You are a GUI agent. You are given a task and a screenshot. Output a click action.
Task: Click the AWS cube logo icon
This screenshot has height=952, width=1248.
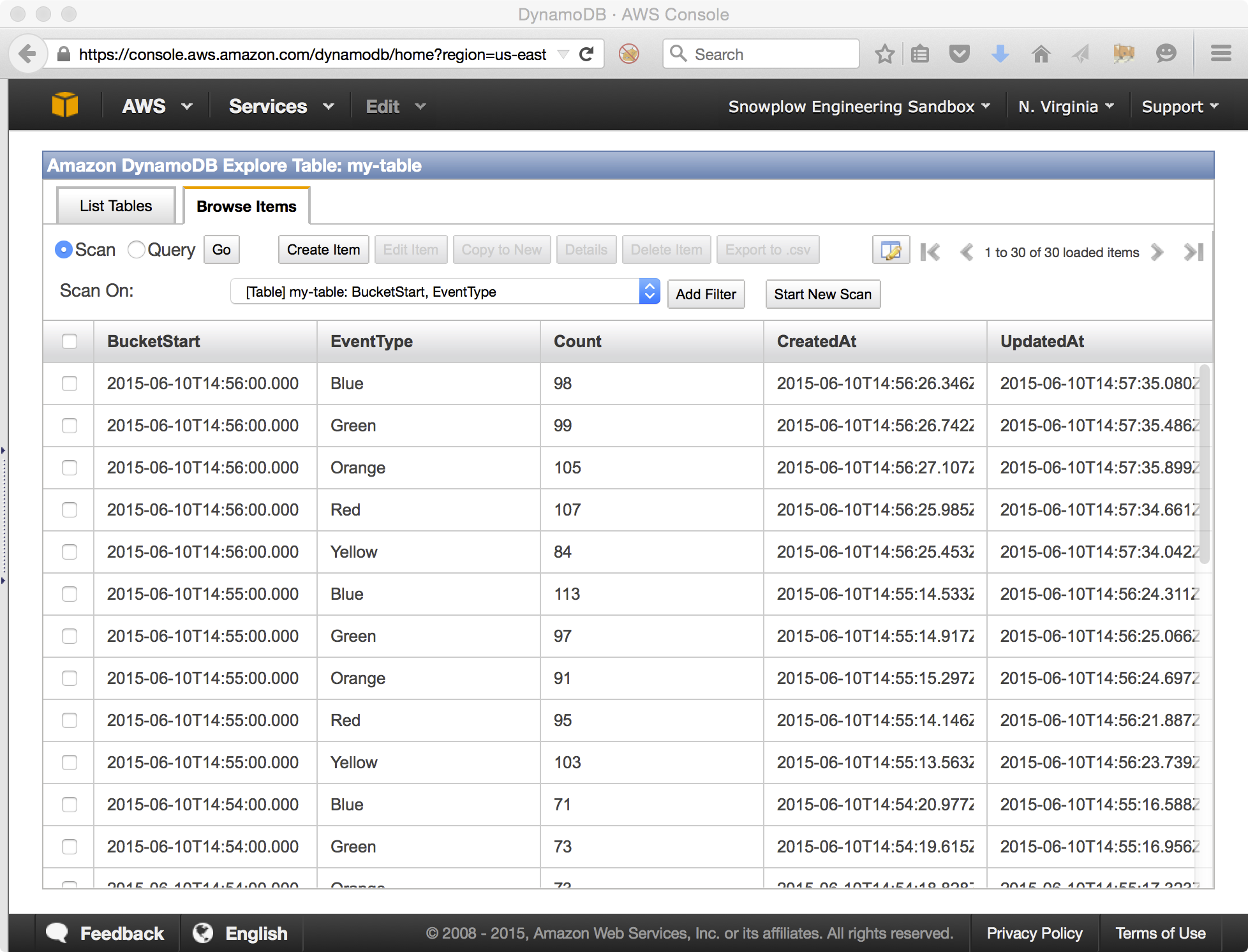coord(64,105)
